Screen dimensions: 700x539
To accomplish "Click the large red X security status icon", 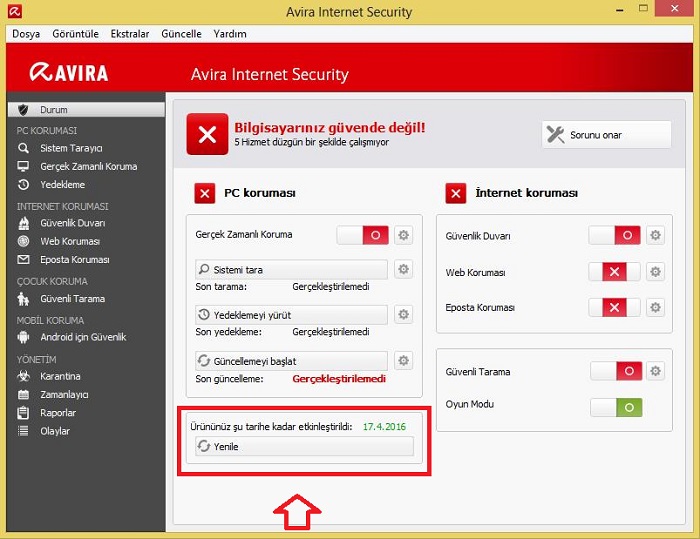I will pyautogui.click(x=208, y=134).
